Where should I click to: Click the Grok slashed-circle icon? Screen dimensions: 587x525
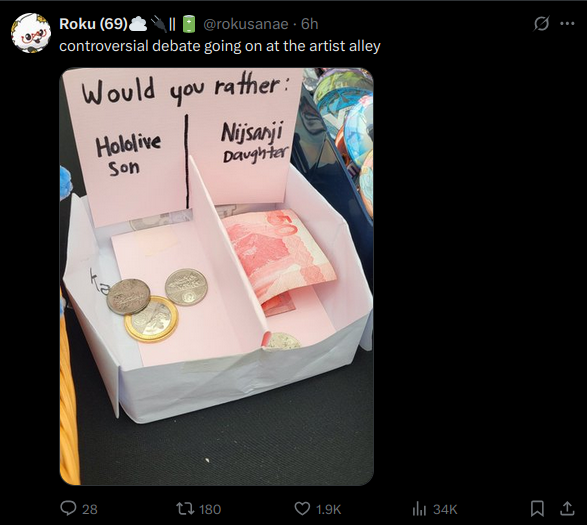click(x=541, y=24)
